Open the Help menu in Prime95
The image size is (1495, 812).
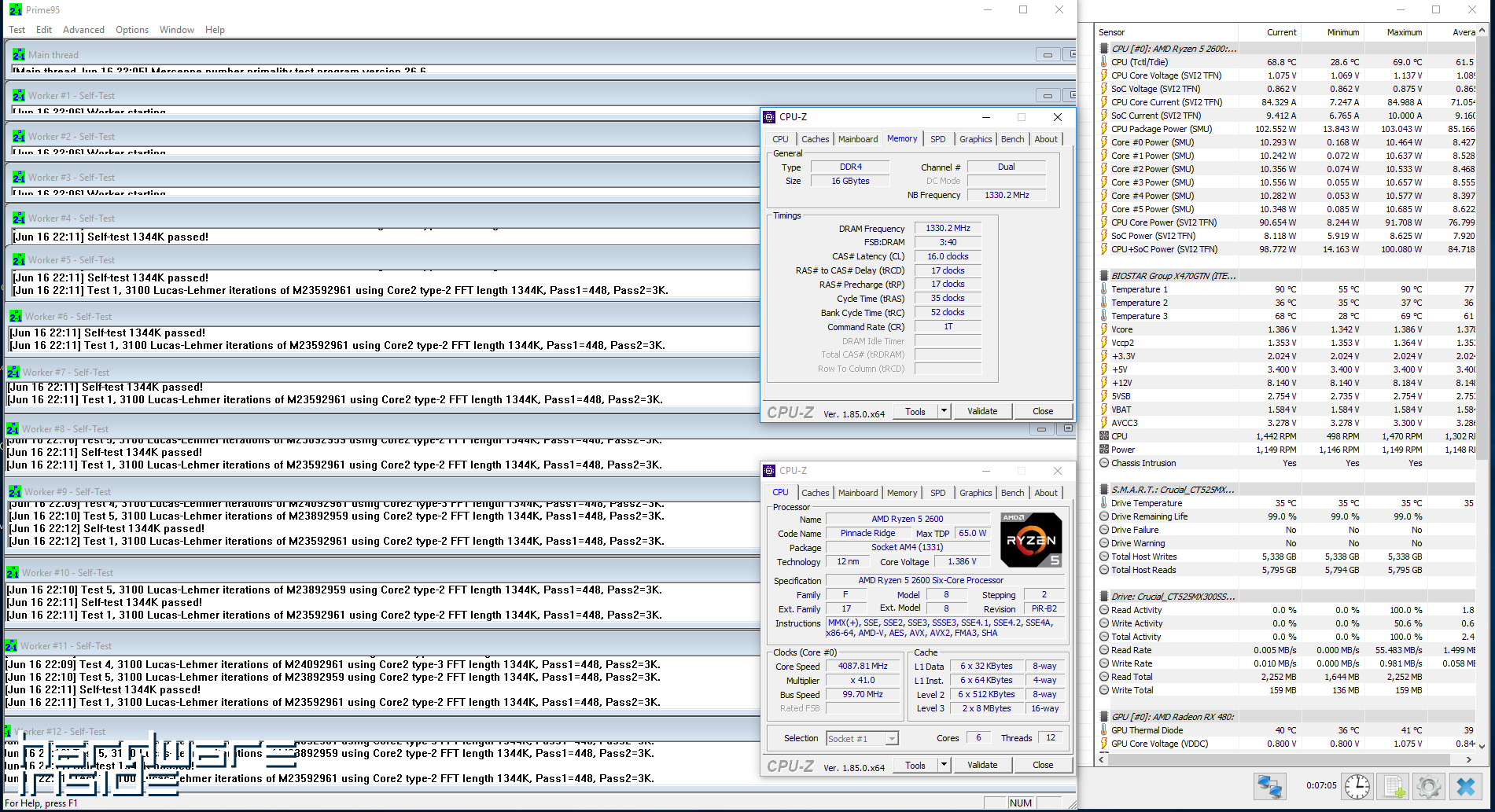tap(215, 30)
